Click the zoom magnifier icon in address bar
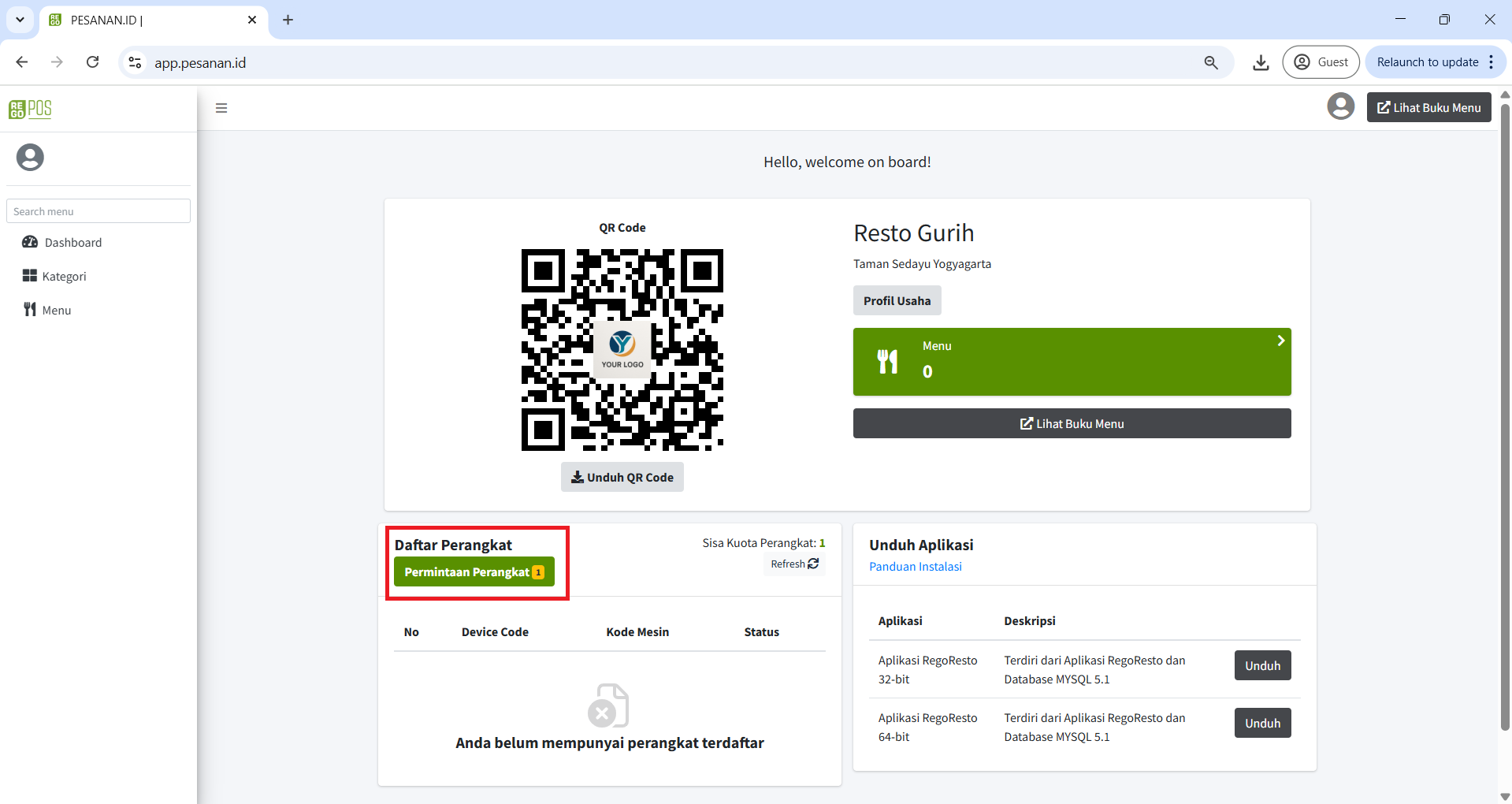 coord(1211,62)
